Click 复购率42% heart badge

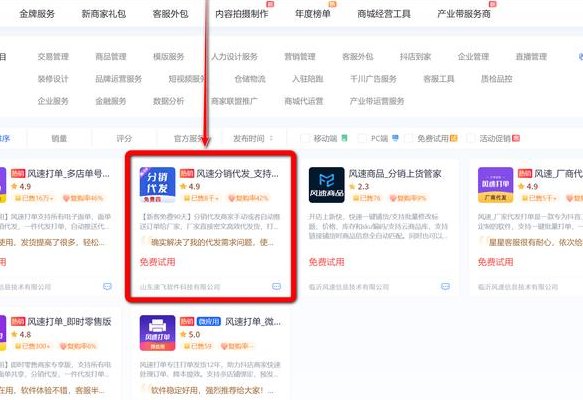tap(248, 198)
